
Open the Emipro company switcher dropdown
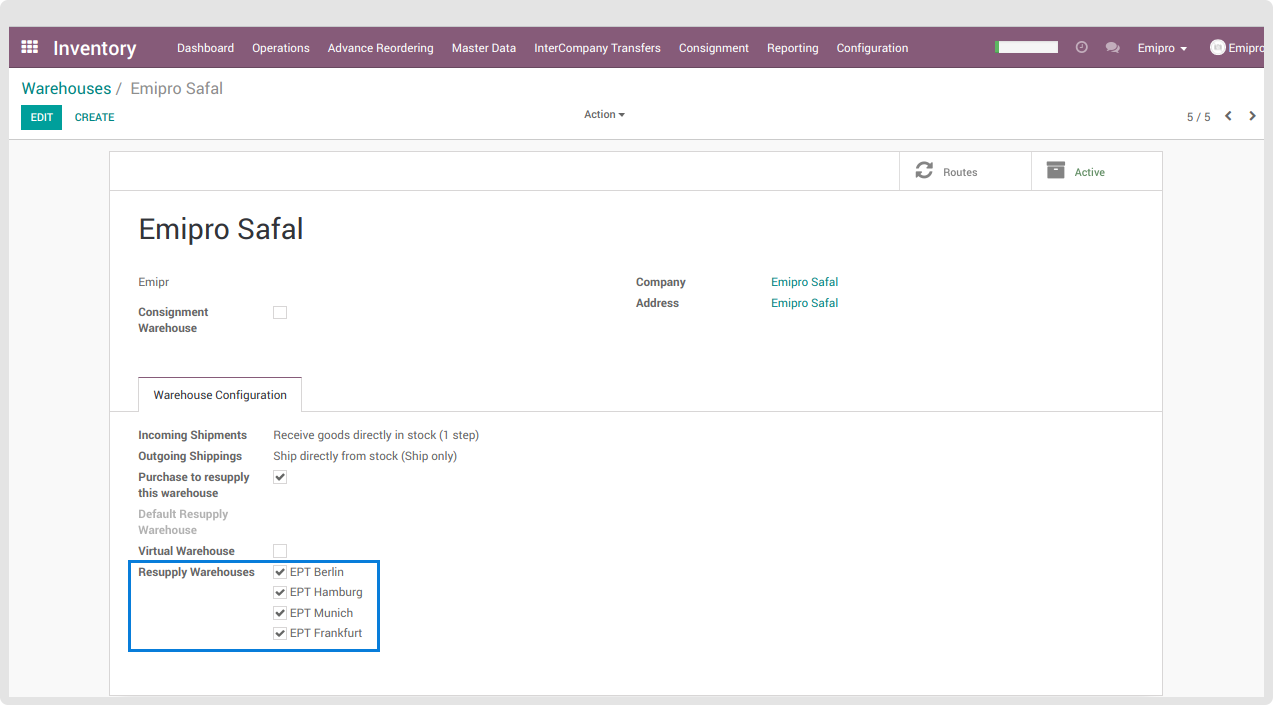(1162, 48)
